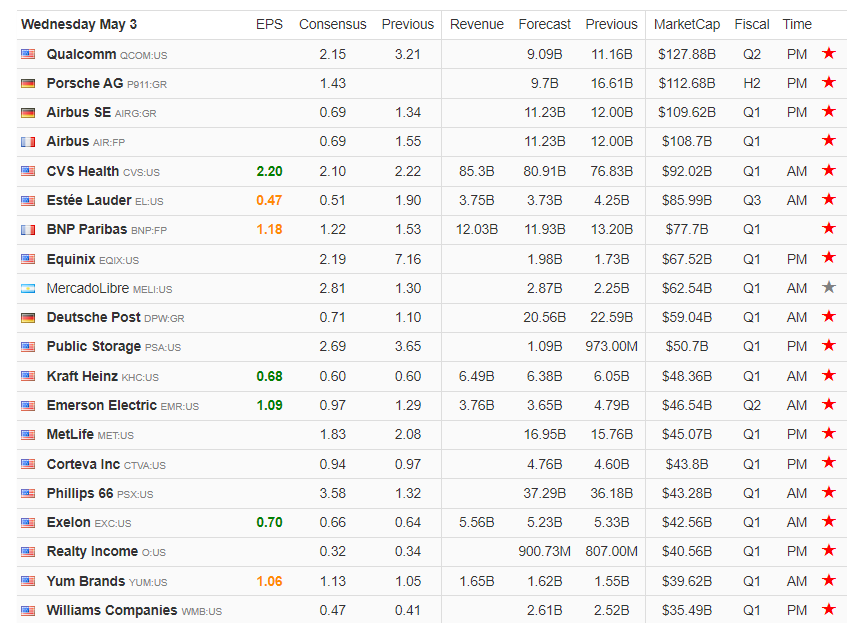Open the Kraft Heinz company link
Viewport: 847px width, 623px height.
[x=82, y=376]
